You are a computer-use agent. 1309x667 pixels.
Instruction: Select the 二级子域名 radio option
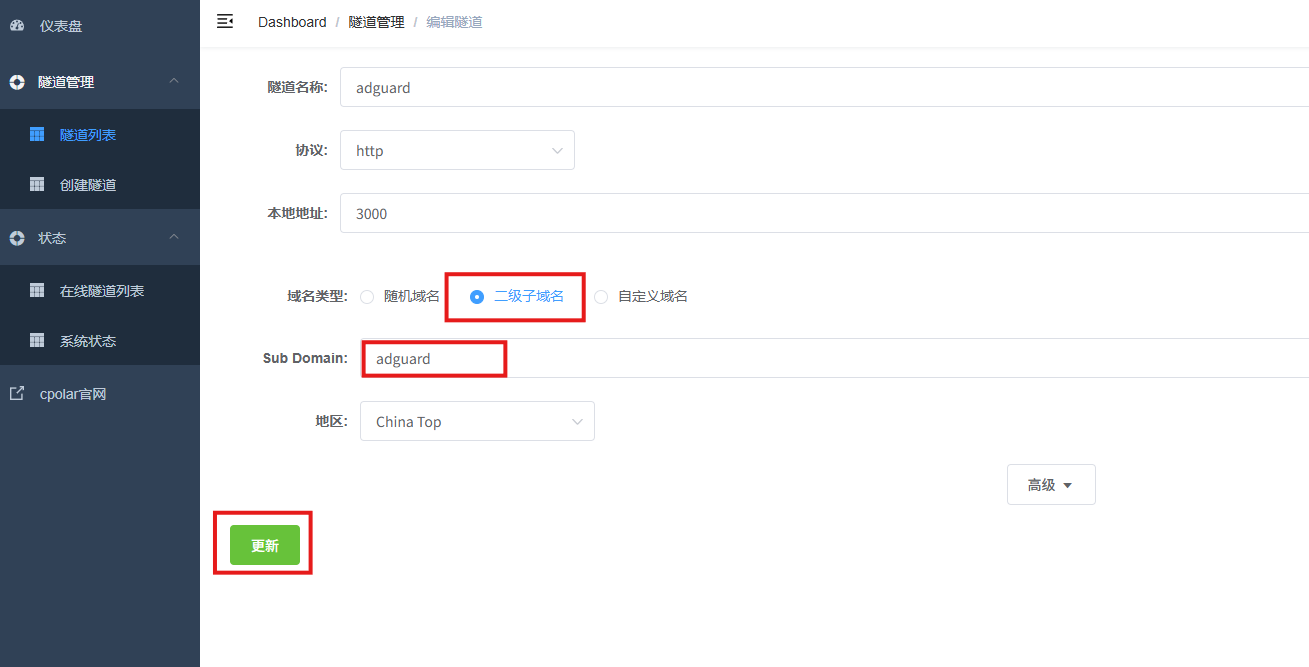pos(477,296)
